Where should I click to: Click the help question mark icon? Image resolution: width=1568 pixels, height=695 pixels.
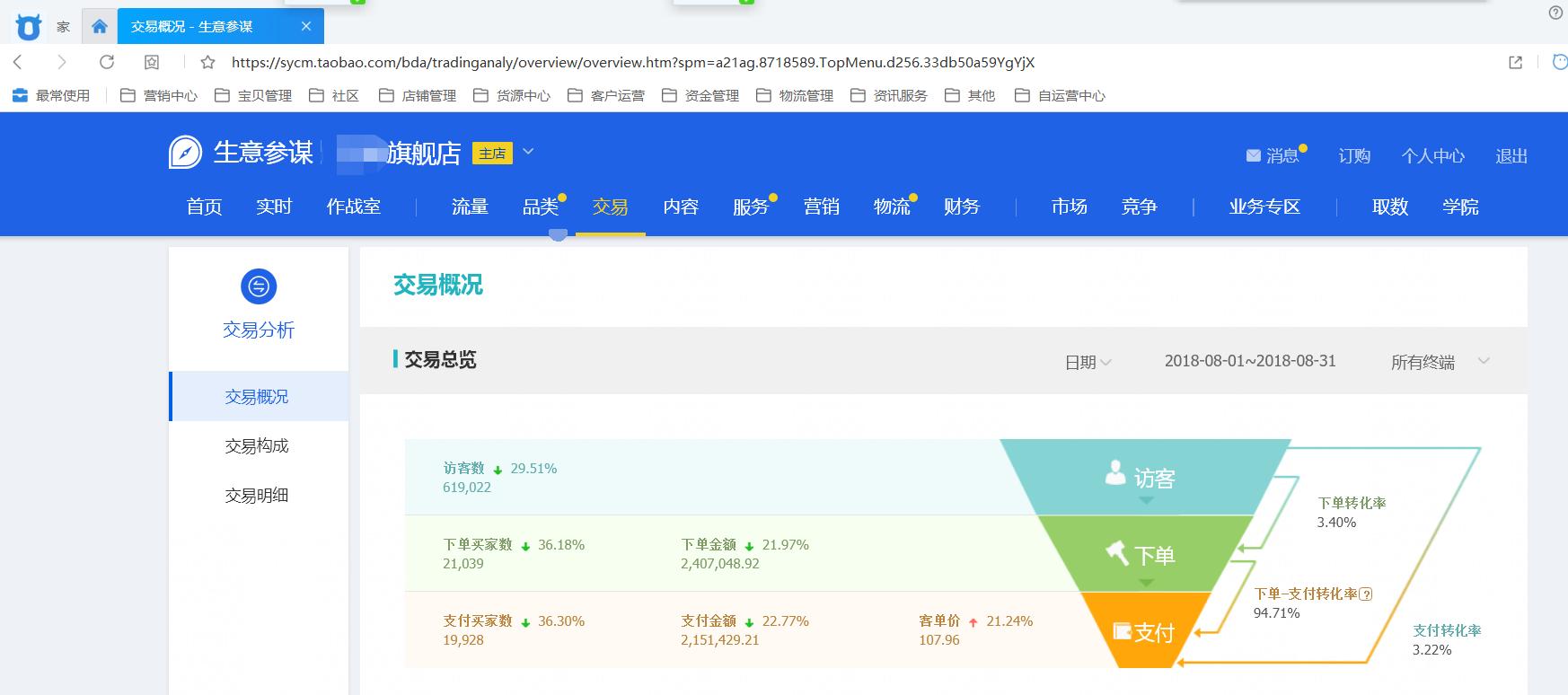tap(1556, 13)
